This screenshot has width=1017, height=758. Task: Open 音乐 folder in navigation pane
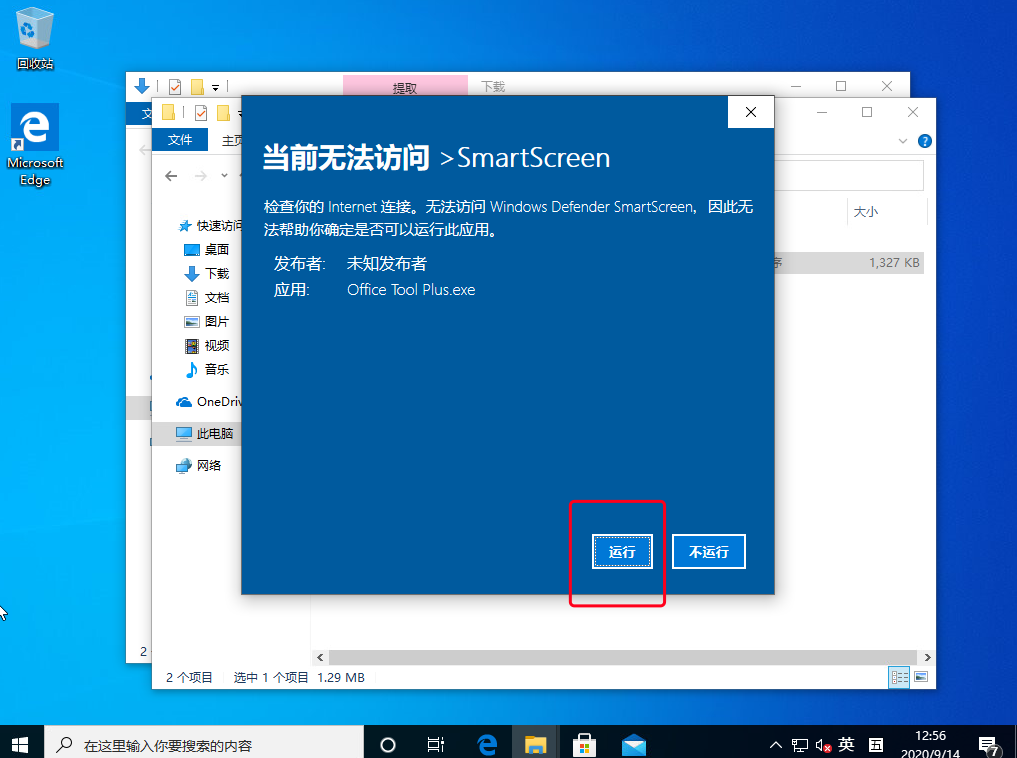[x=207, y=370]
